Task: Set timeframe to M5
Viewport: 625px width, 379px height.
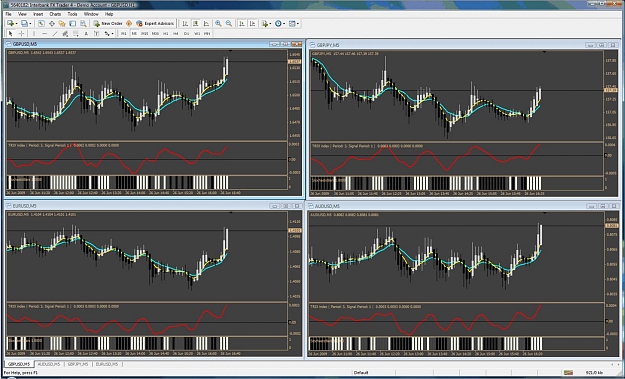Action: click(134, 33)
